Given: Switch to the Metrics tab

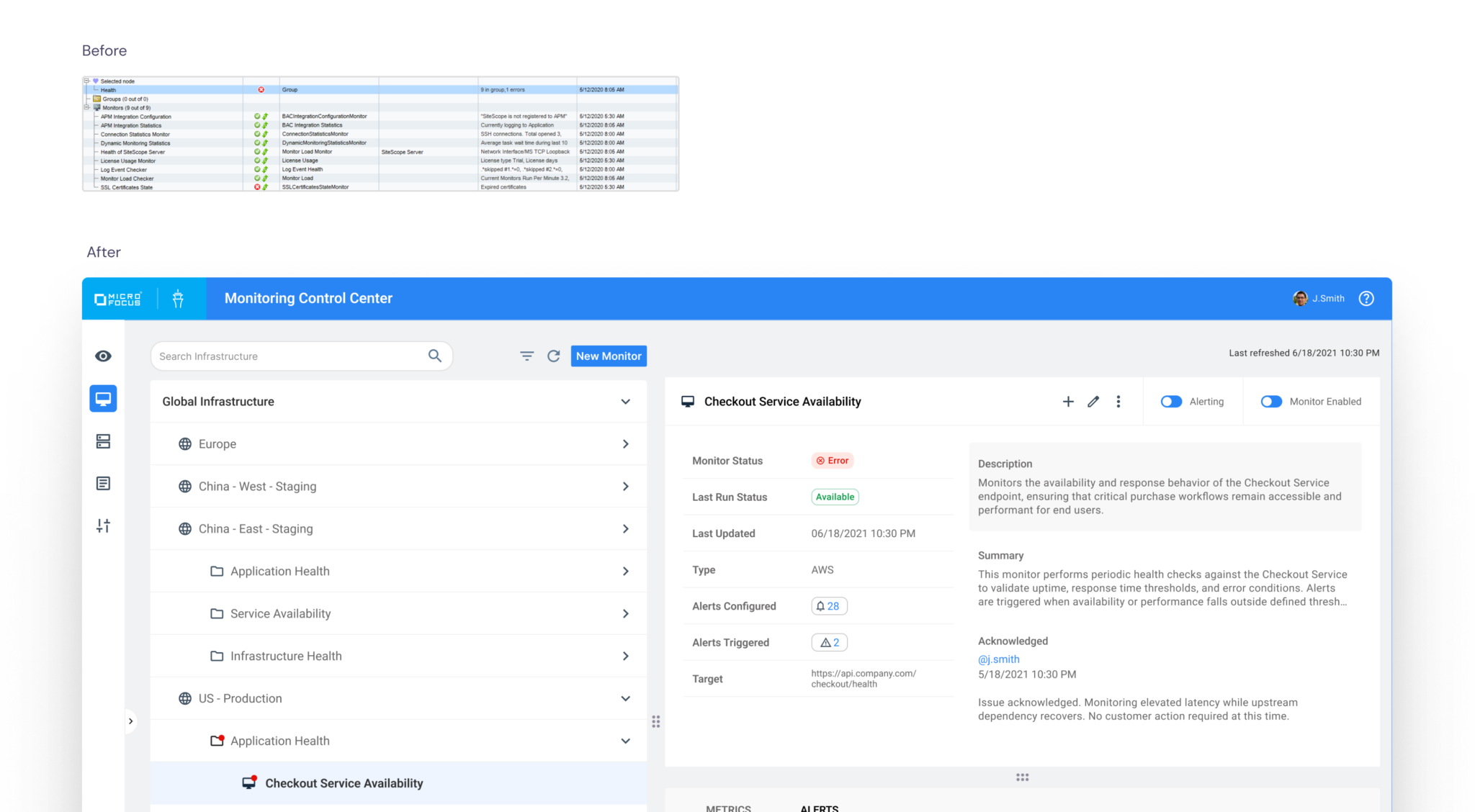Looking at the screenshot, I should [x=728, y=808].
